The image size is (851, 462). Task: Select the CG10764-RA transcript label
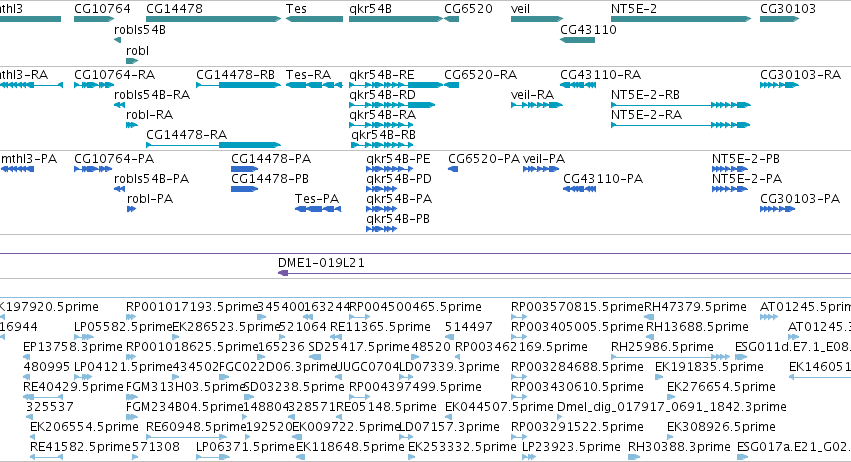115,74
